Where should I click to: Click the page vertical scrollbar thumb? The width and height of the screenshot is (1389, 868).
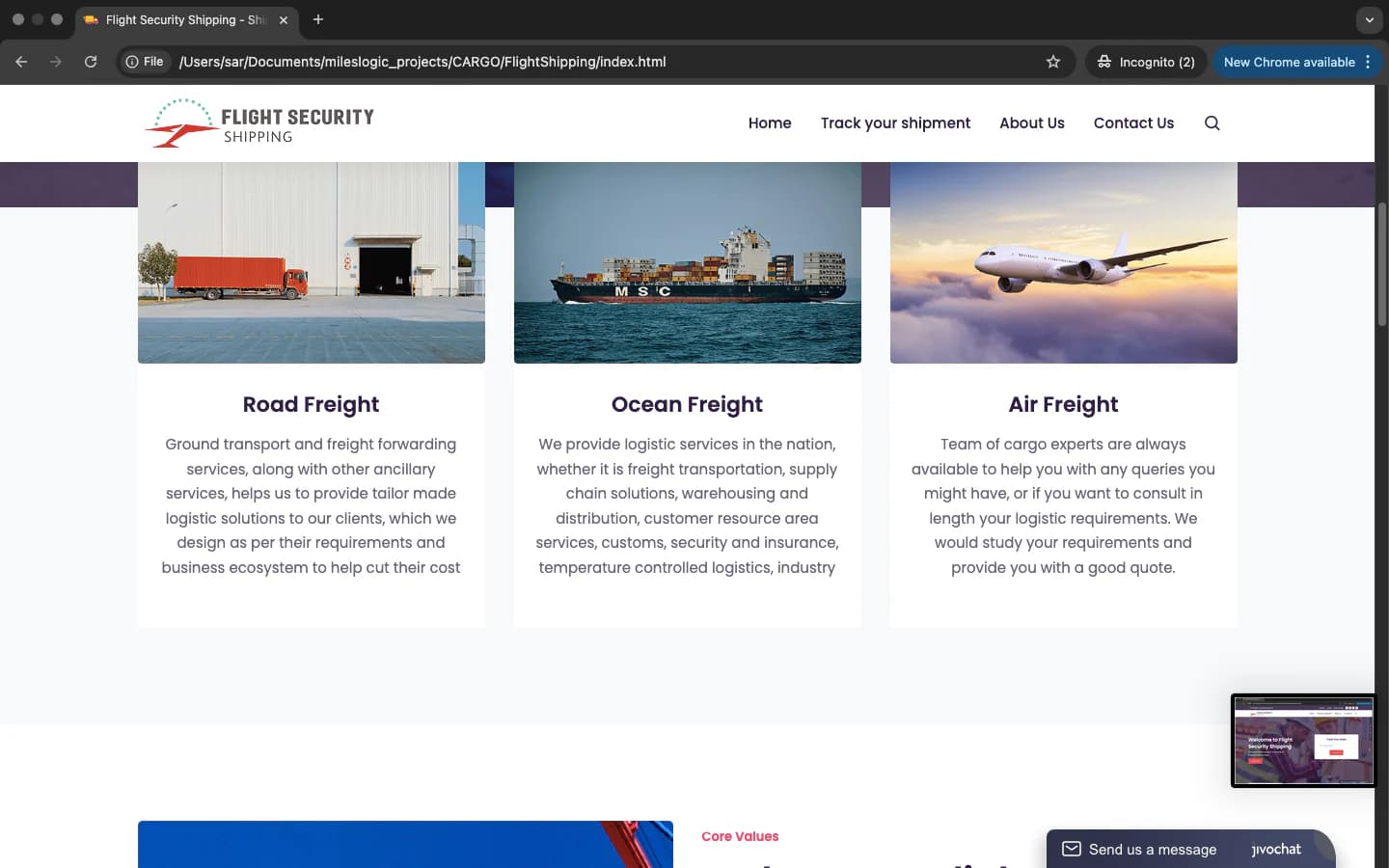(x=1381, y=263)
